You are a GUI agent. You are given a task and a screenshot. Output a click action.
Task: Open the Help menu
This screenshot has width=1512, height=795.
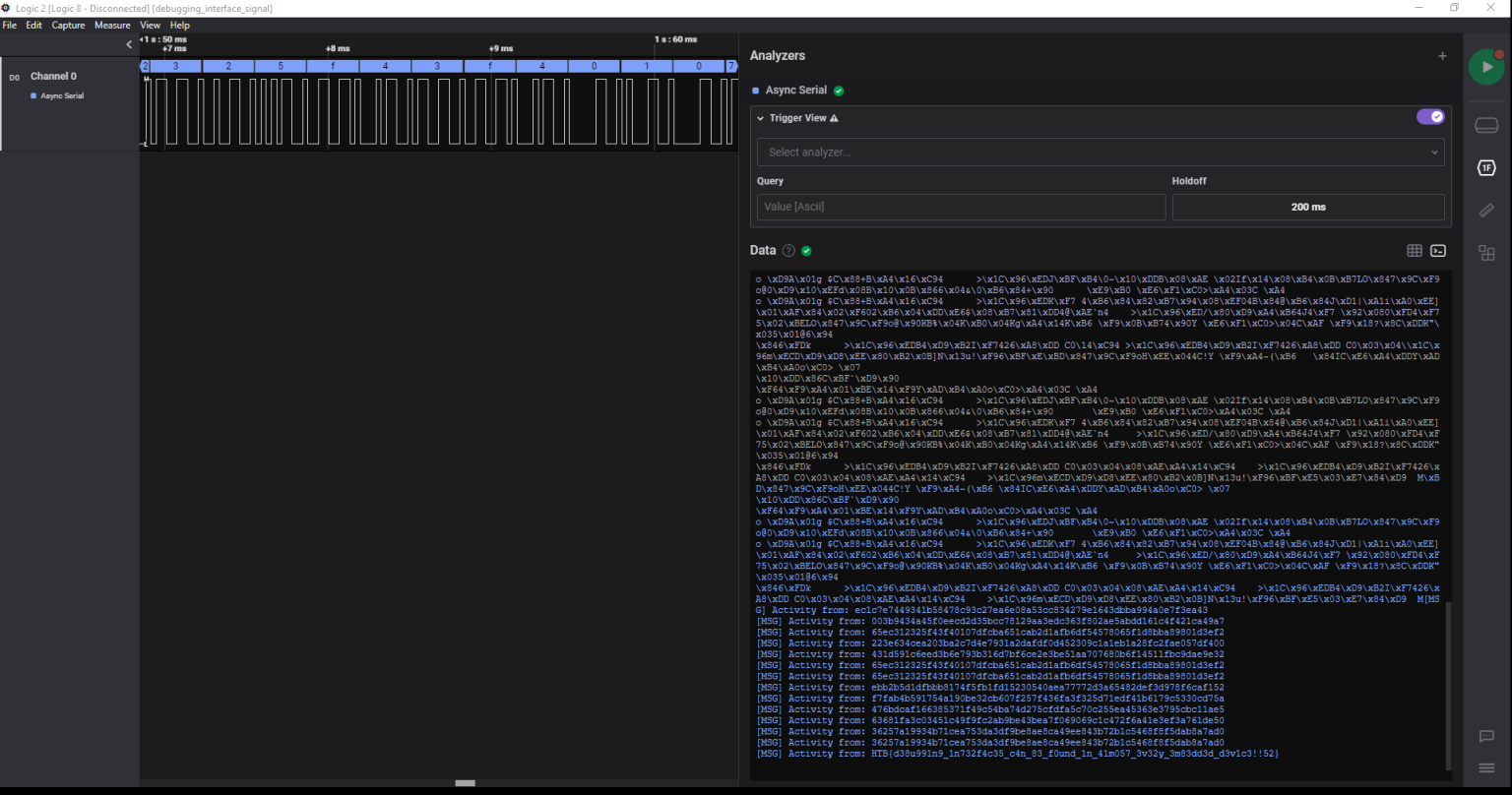(179, 26)
